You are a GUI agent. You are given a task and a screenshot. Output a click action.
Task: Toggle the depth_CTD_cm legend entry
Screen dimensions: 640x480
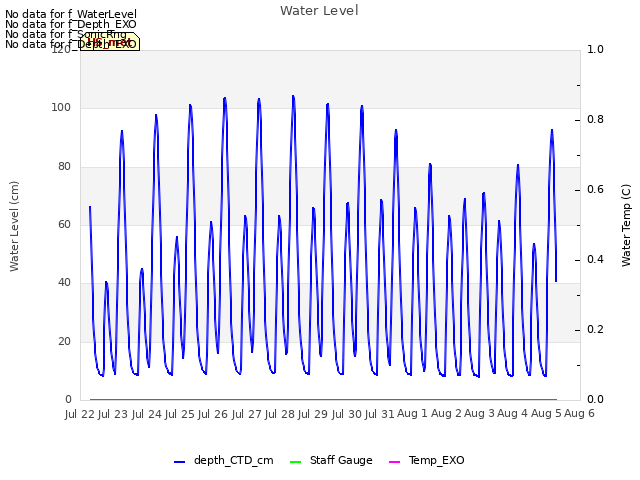(224, 460)
